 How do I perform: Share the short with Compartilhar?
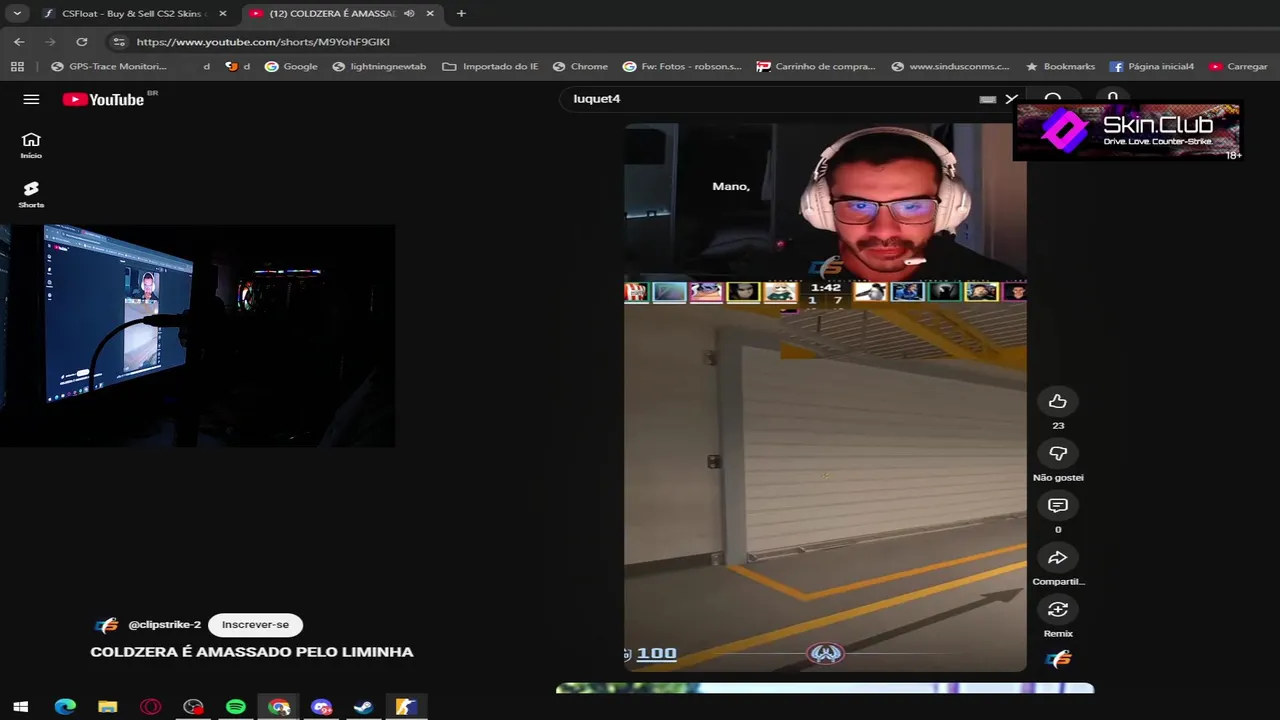[x=1058, y=558]
